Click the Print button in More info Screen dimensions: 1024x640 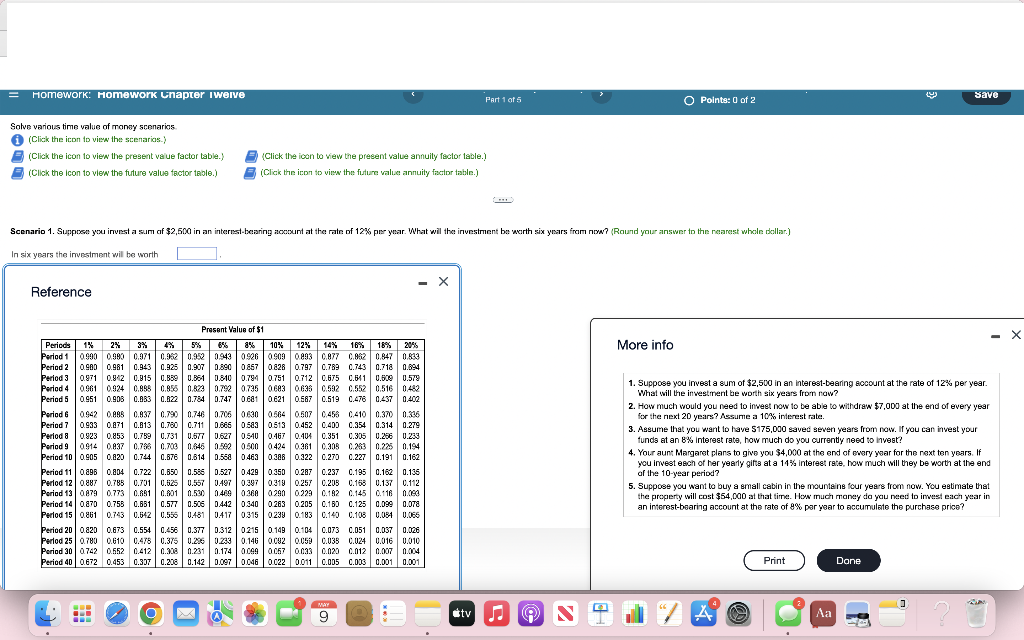coord(774,560)
